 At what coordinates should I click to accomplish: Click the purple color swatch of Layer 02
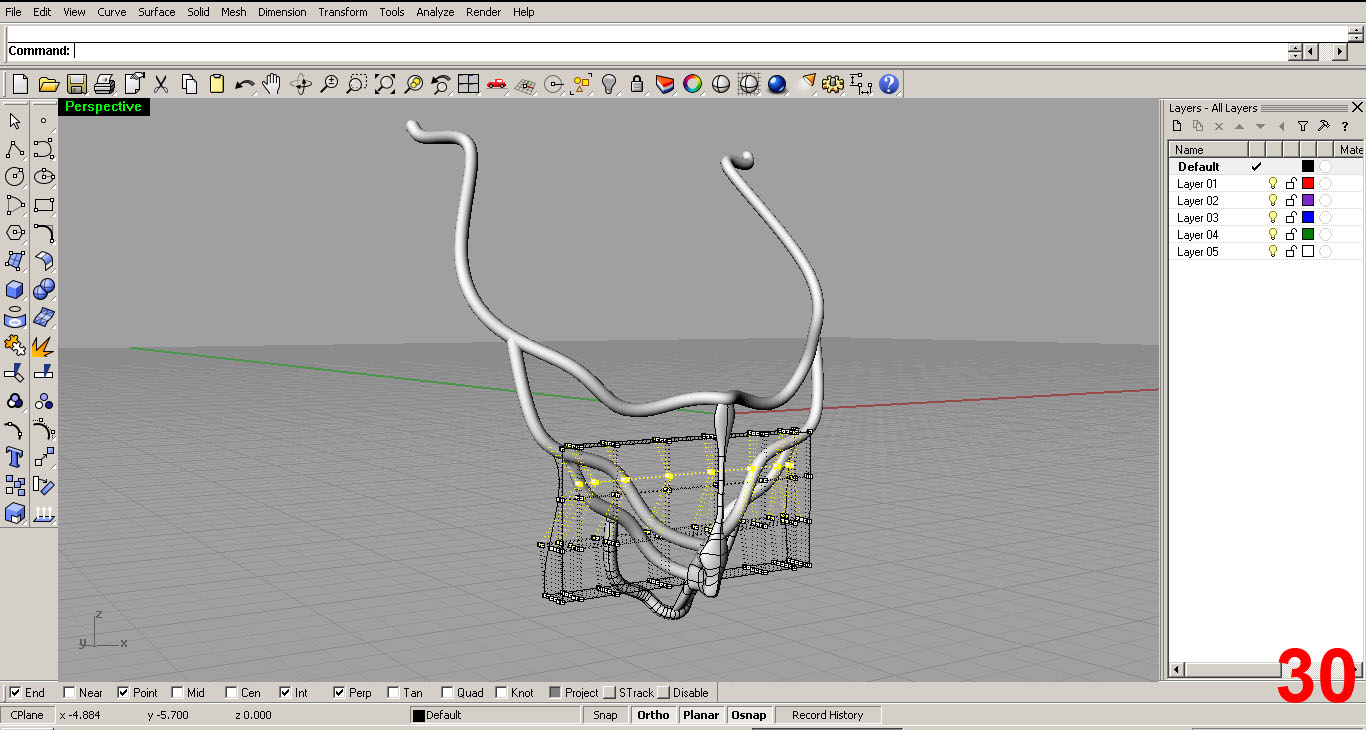1307,201
